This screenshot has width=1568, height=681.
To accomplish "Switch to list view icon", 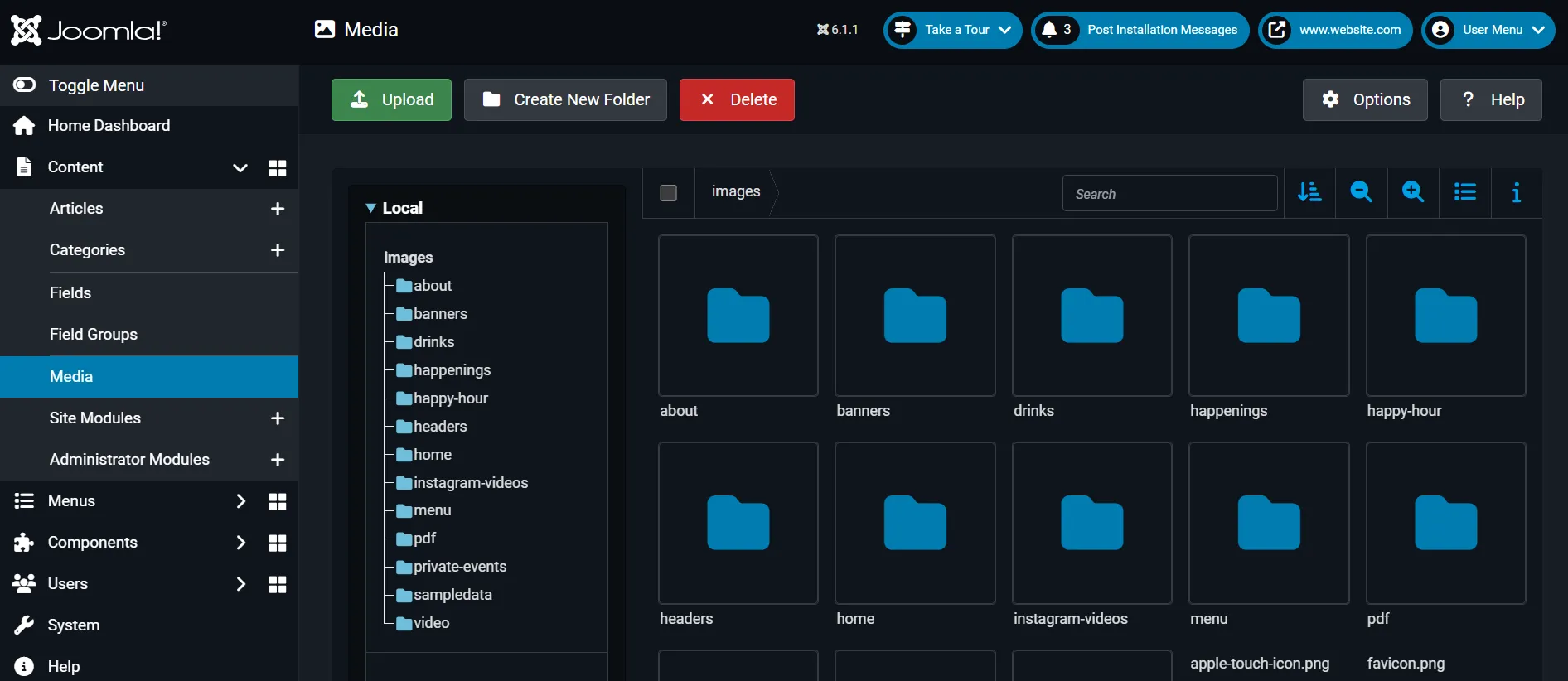I will click(x=1464, y=192).
